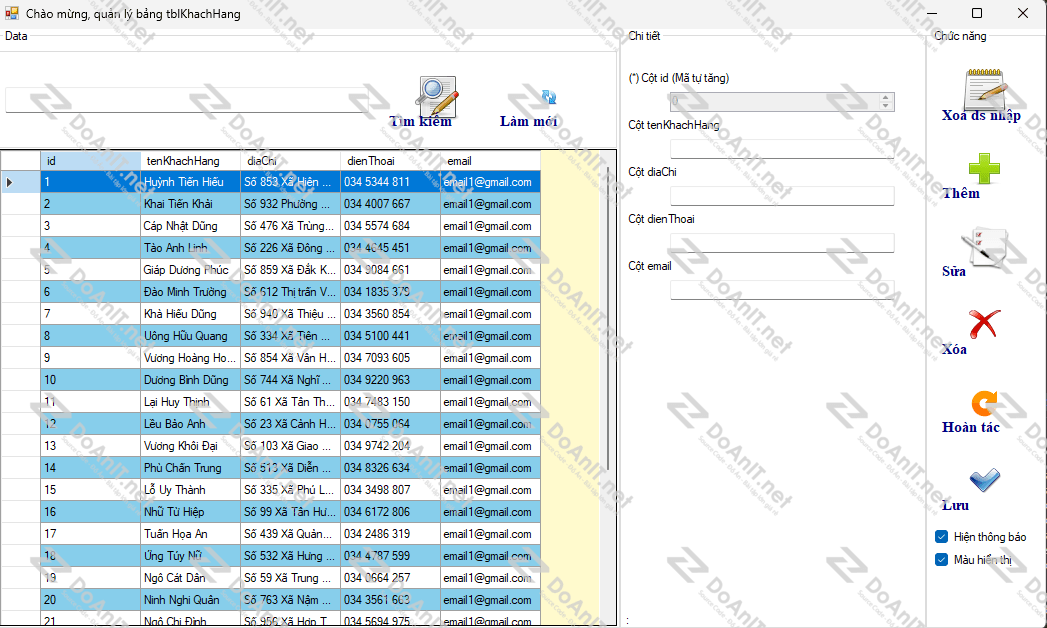Image resolution: width=1047 pixels, height=628 pixels.
Task: Select cell Lỗ Uy Thành
Action: pos(190,490)
